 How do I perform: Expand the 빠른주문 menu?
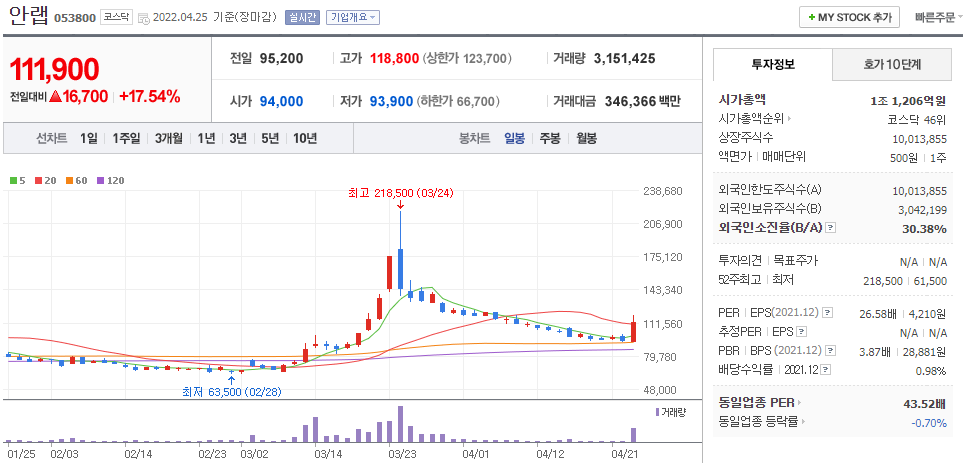[x=939, y=17]
